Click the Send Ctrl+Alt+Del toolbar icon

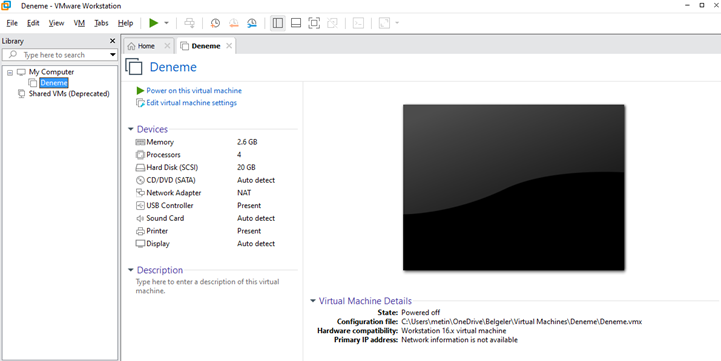coord(189,23)
